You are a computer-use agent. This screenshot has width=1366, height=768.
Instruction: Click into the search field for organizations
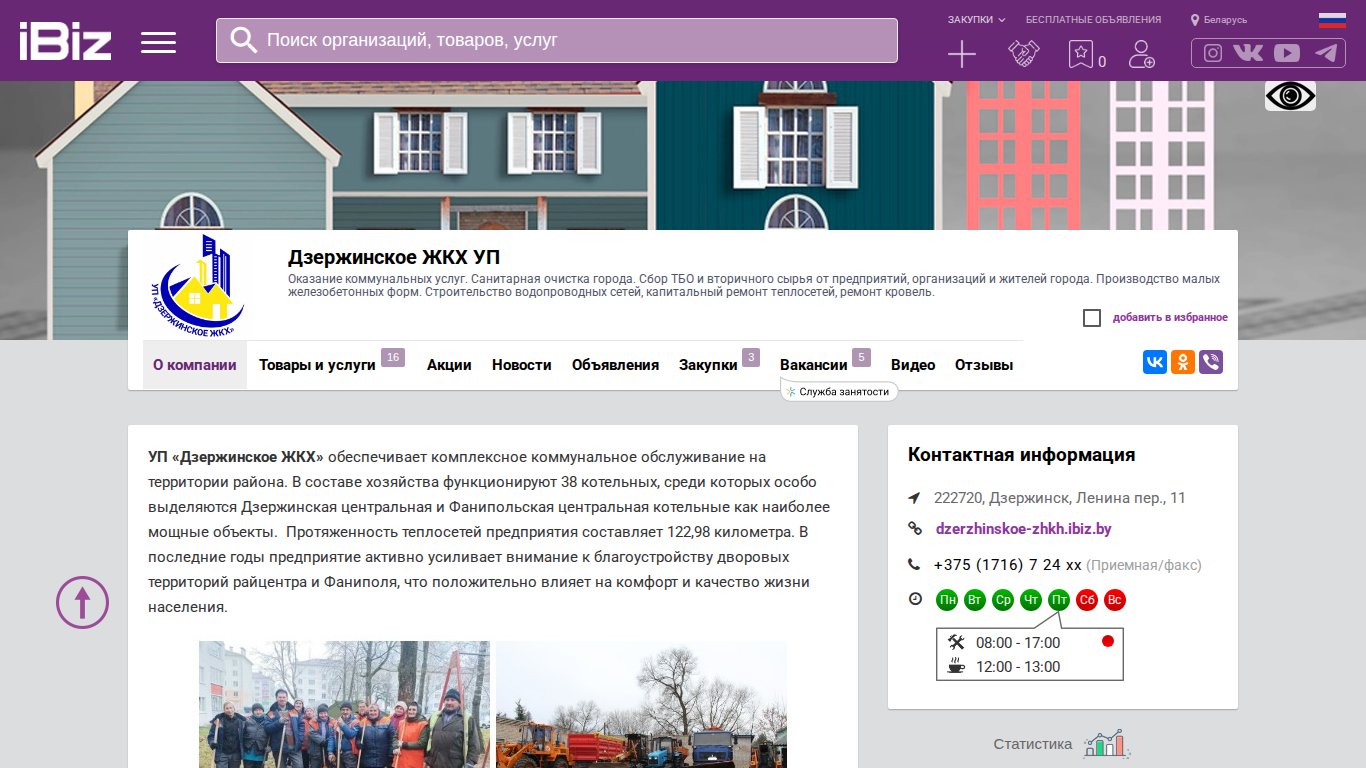point(557,40)
